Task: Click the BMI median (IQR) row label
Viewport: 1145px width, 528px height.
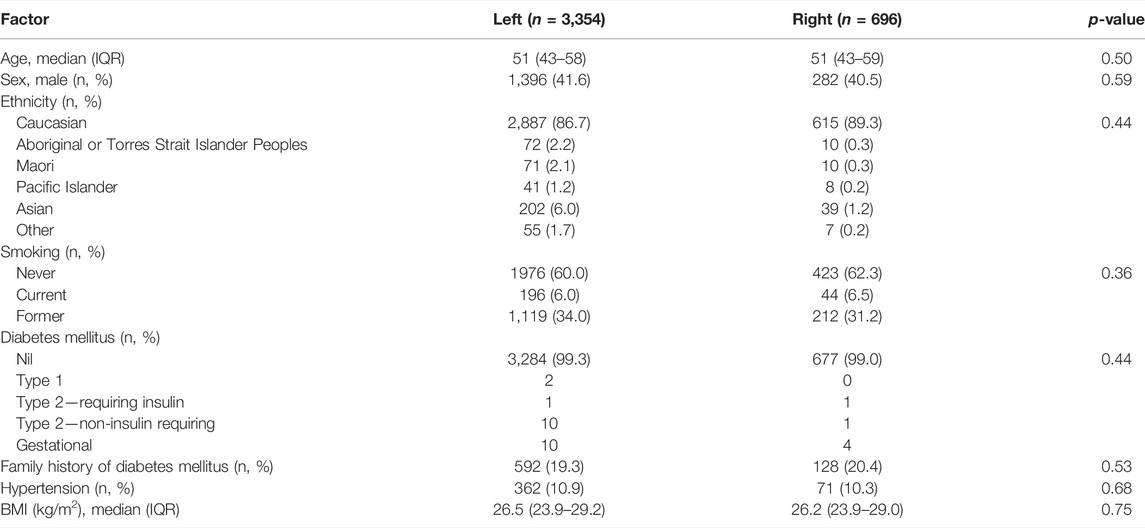Action: (89, 510)
